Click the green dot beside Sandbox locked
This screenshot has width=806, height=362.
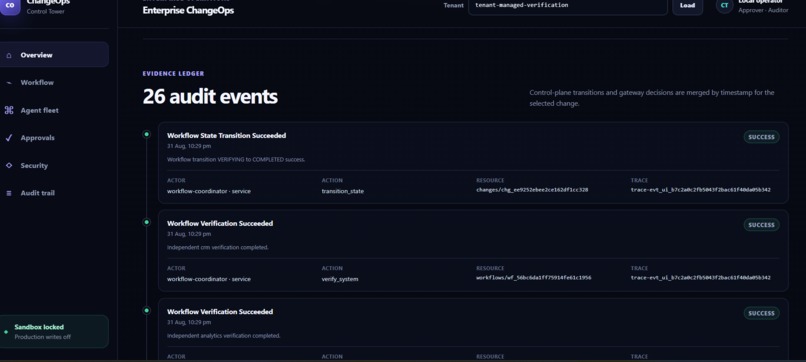[6, 332]
